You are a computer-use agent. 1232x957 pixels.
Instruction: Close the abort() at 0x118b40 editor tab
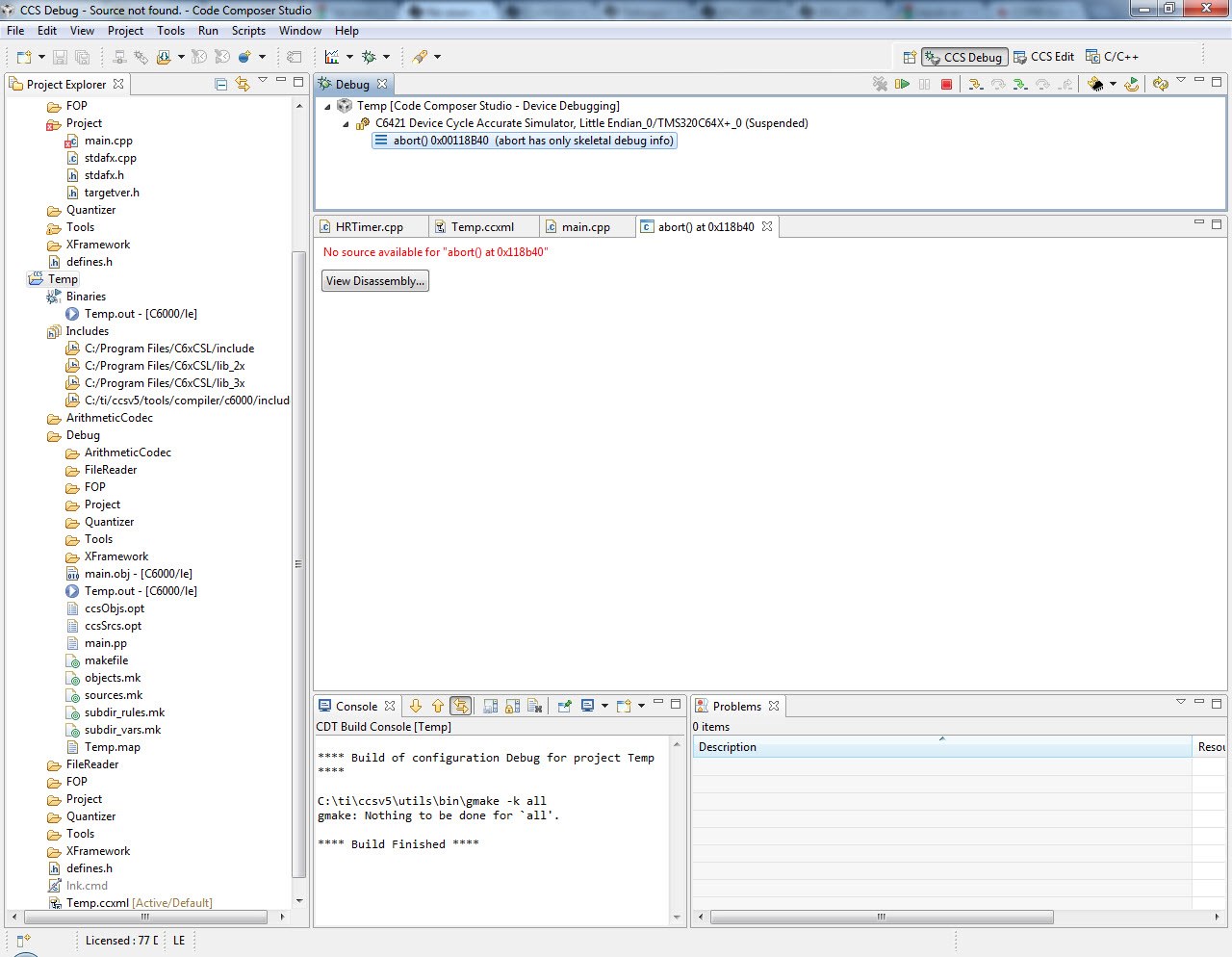767,226
